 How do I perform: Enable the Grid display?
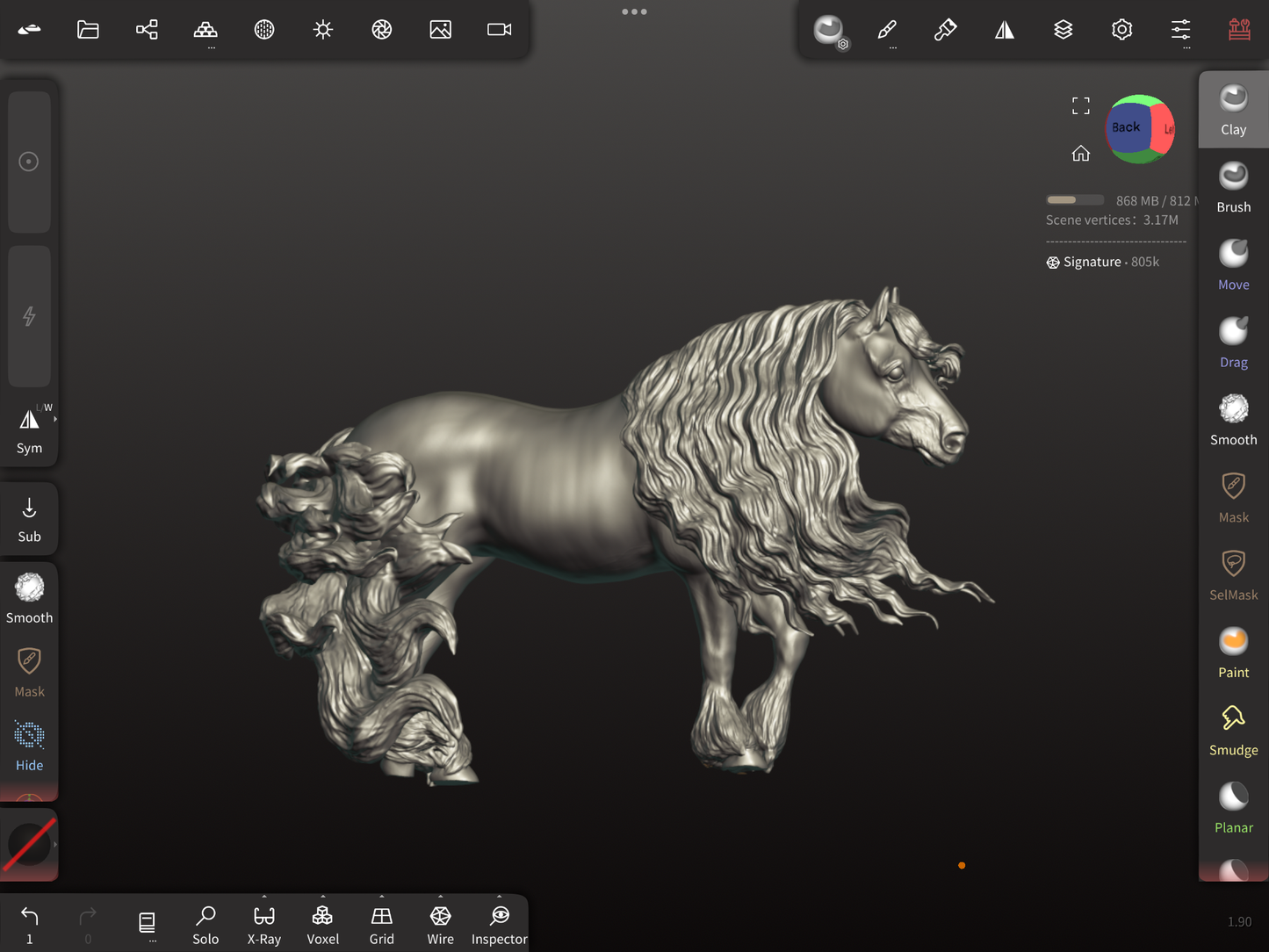381,925
